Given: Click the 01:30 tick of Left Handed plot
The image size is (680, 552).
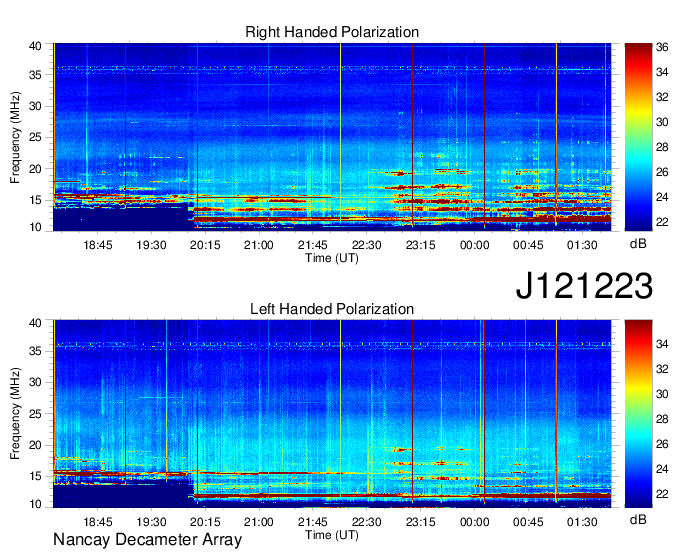Looking at the screenshot, I should coord(582,522).
